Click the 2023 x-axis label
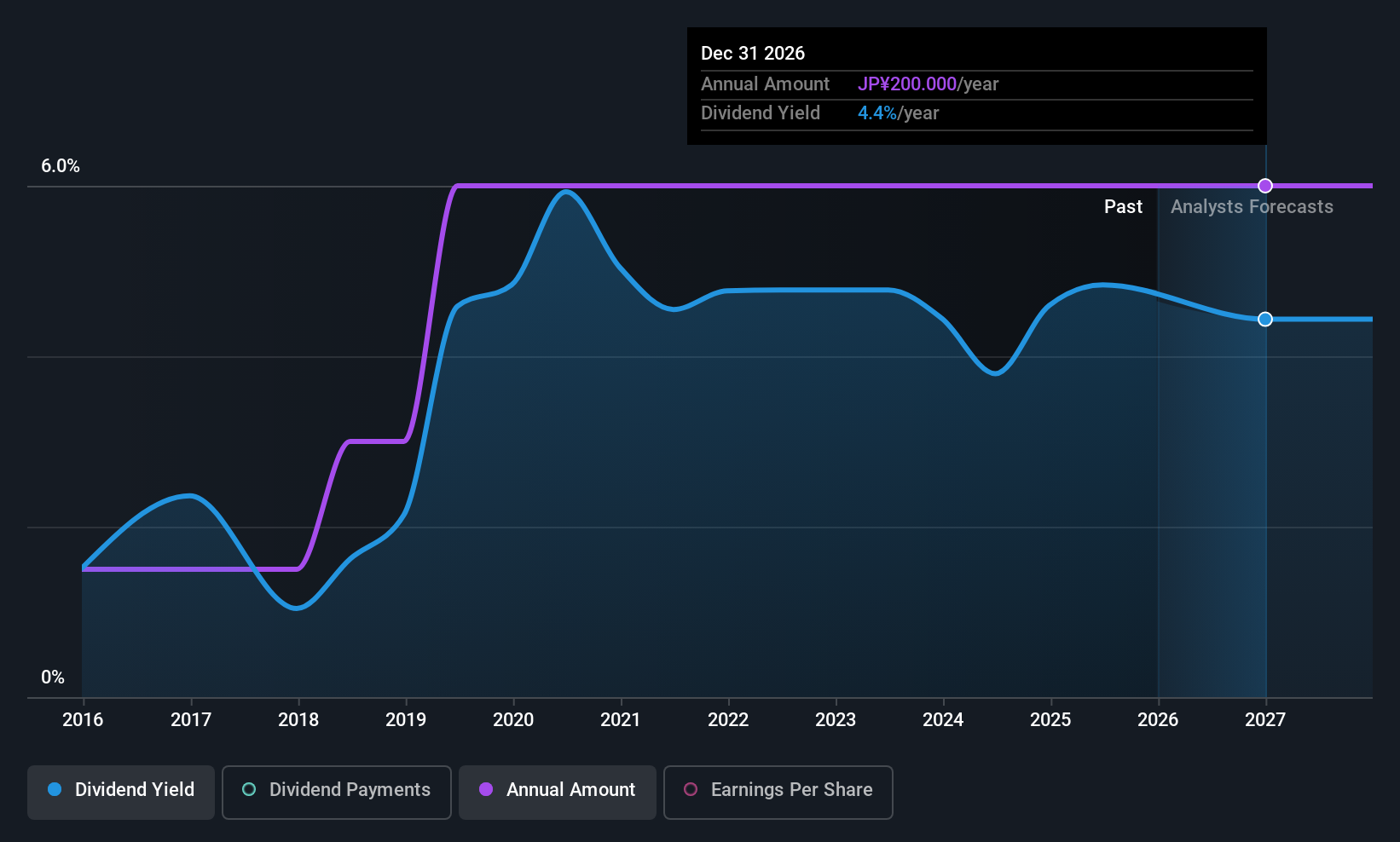 pyautogui.click(x=836, y=720)
